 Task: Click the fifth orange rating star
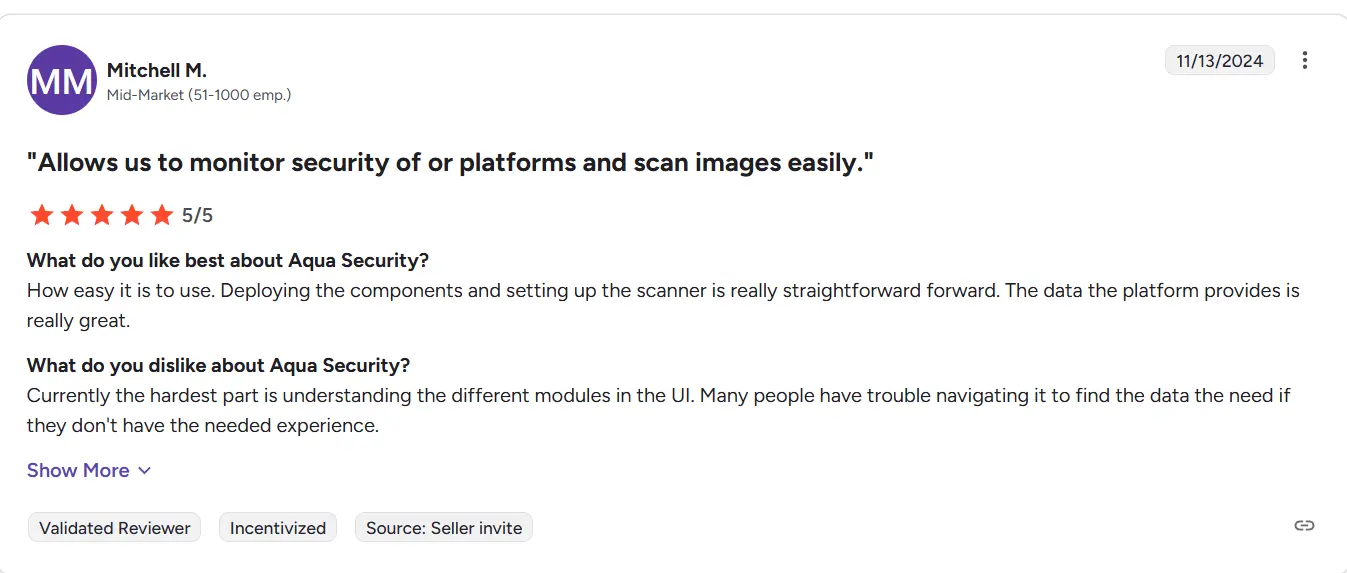pyautogui.click(x=161, y=215)
